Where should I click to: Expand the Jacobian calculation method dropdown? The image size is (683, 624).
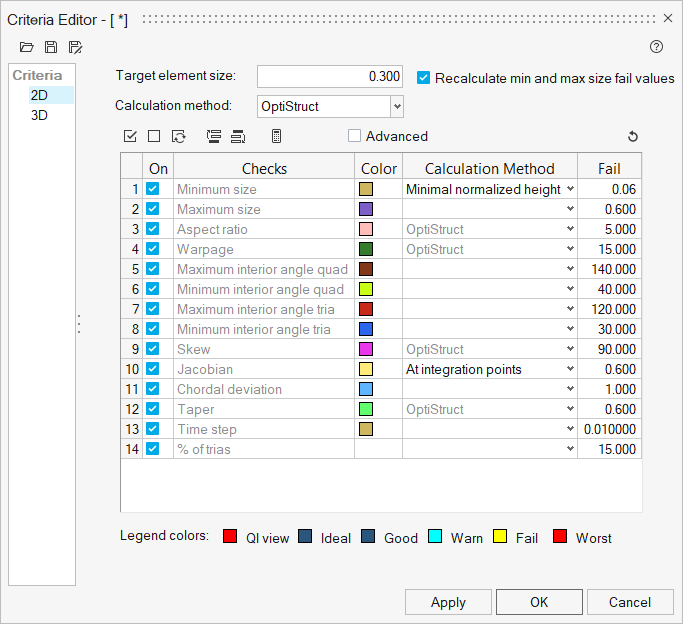coord(570,369)
